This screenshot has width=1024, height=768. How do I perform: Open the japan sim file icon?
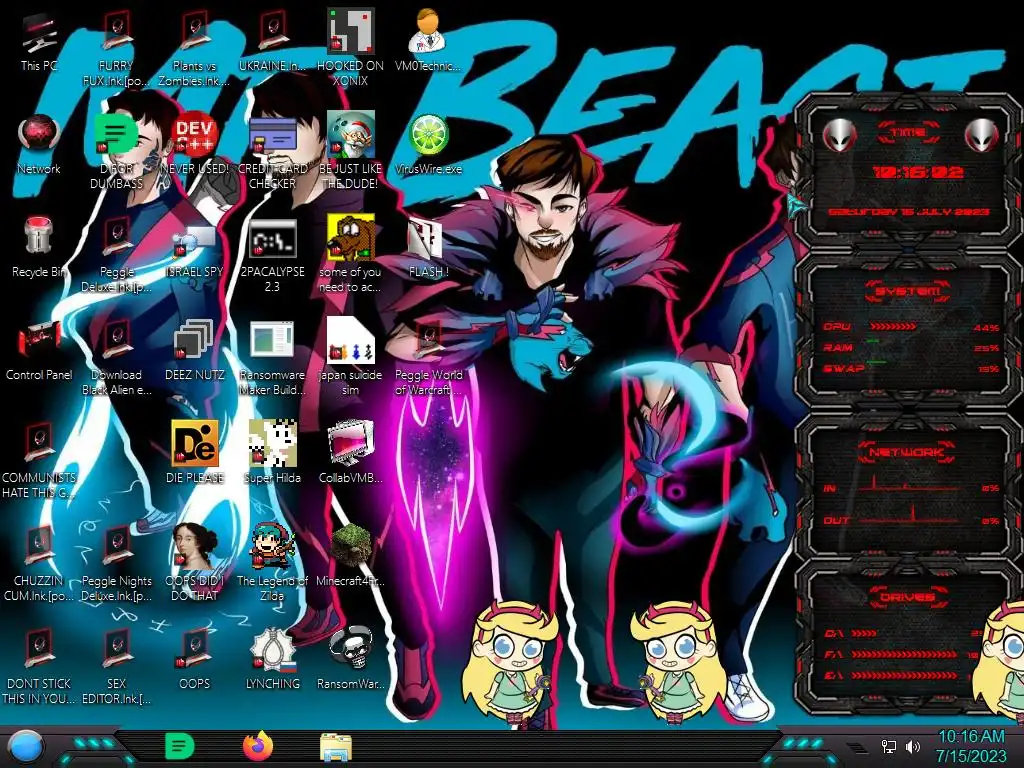[350, 340]
